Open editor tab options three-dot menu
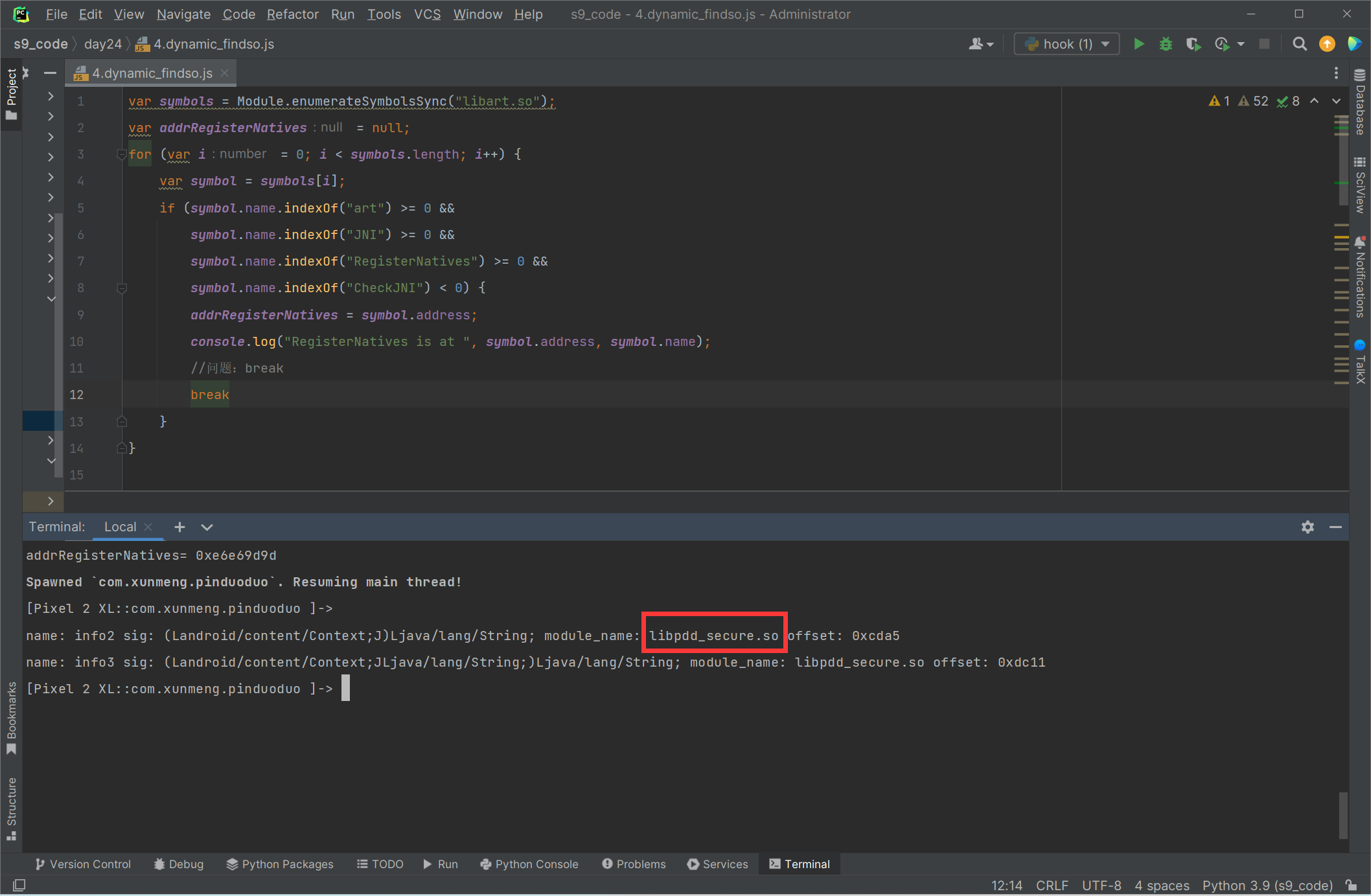Screen dimensions: 1371x896 pos(1336,73)
